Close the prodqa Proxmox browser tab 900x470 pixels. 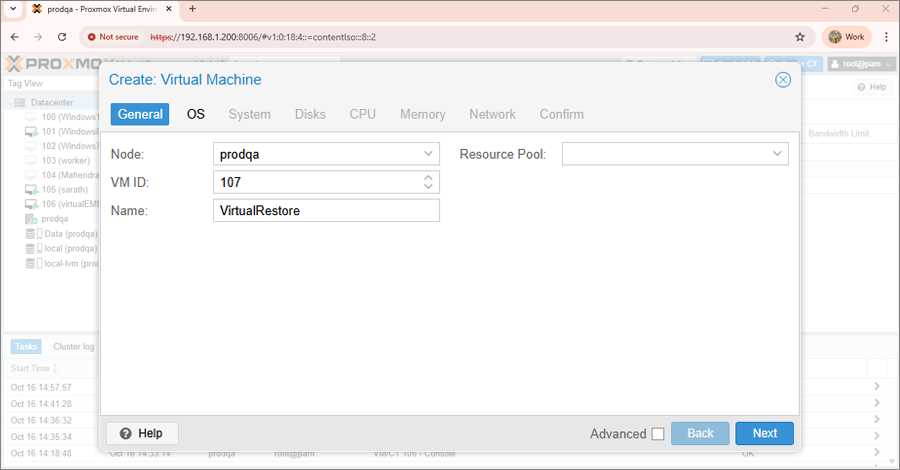click(169, 9)
